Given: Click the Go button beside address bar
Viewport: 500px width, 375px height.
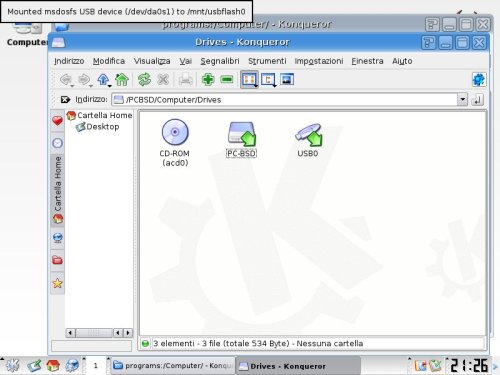Looking at the screenshot, I should pos(478,99).
